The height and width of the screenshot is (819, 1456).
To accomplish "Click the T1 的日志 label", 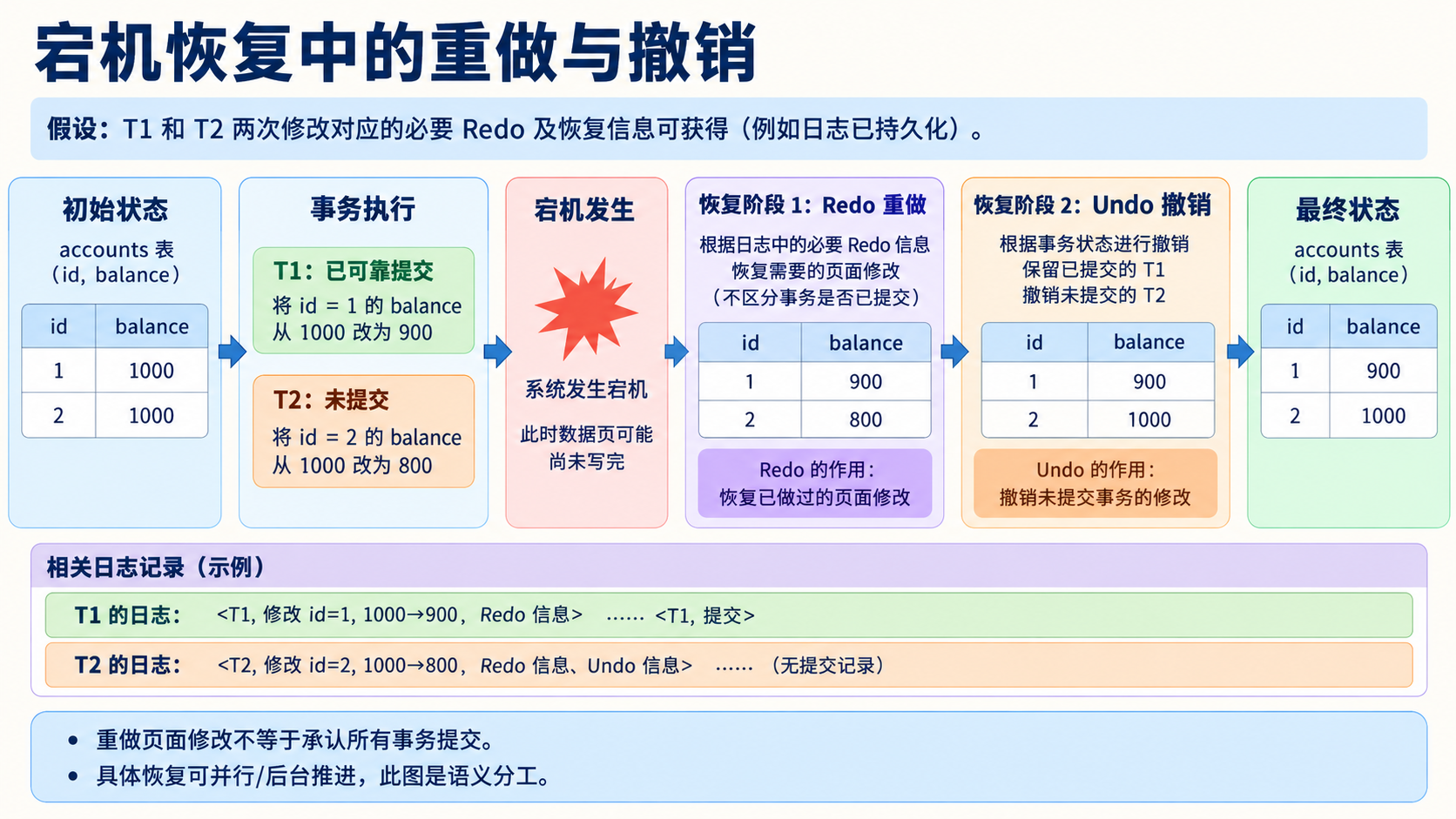I will pyautogui.click(x=128, y=615).
